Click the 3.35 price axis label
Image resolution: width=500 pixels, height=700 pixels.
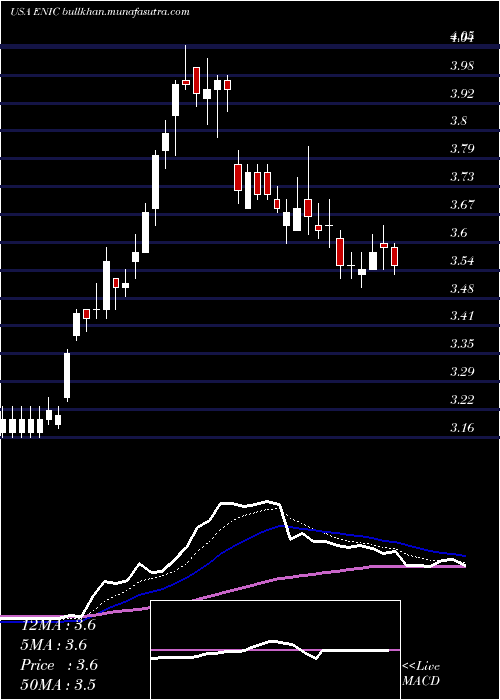coord(462,344)
